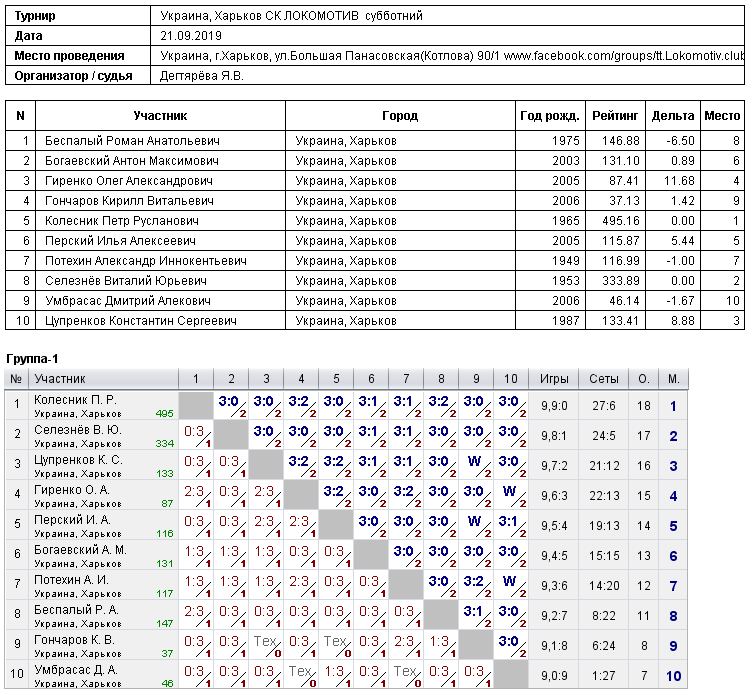
Task: Select Селезнёв В. Ю. in group table
Action: click(77, 430)
